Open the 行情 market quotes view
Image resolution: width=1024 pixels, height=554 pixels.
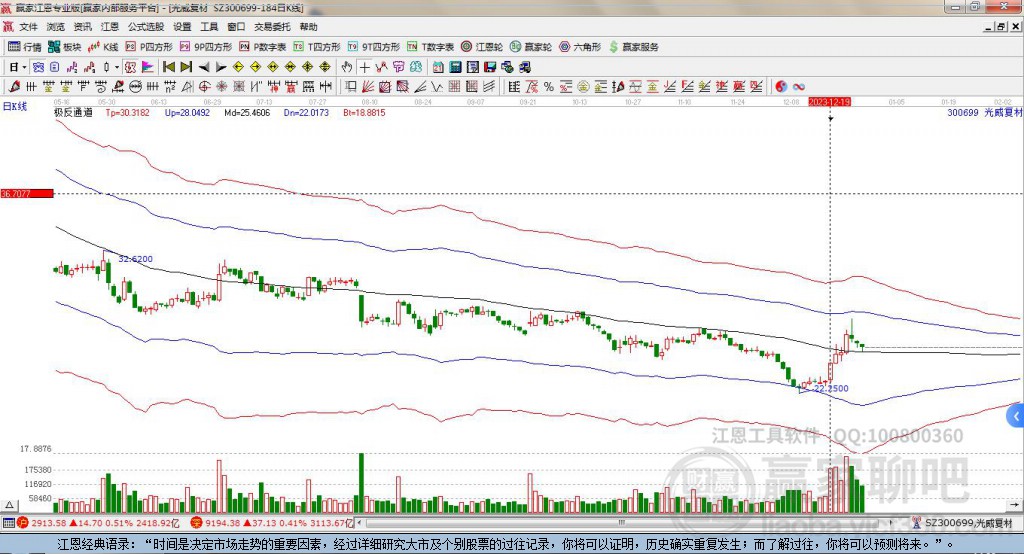(x=25, y=47)
